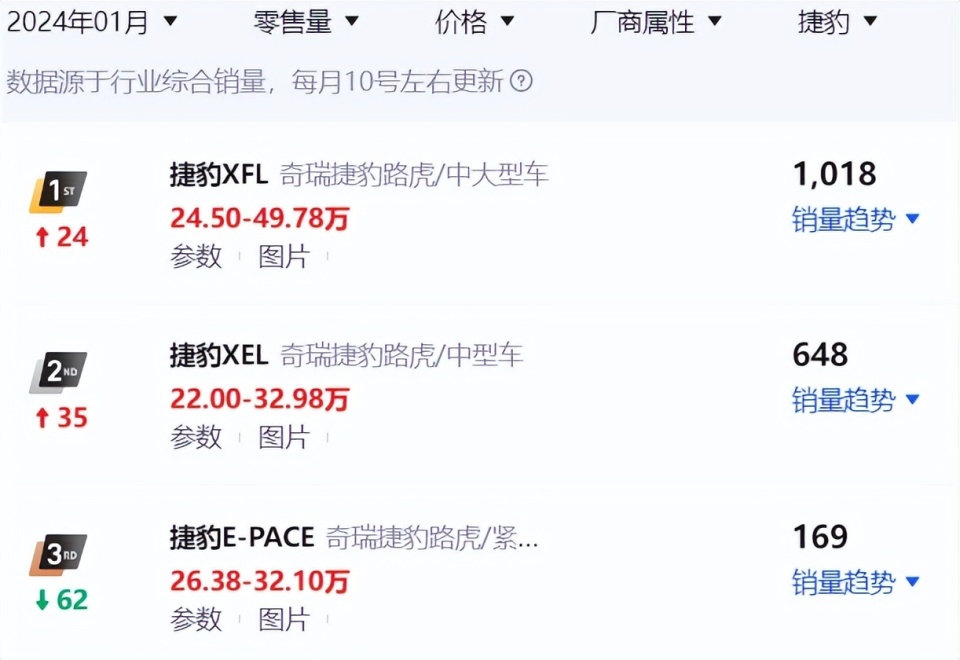Open the 捷豹E-PACE model page
Screen dimensions: 960x660
[x=240, y=537]
